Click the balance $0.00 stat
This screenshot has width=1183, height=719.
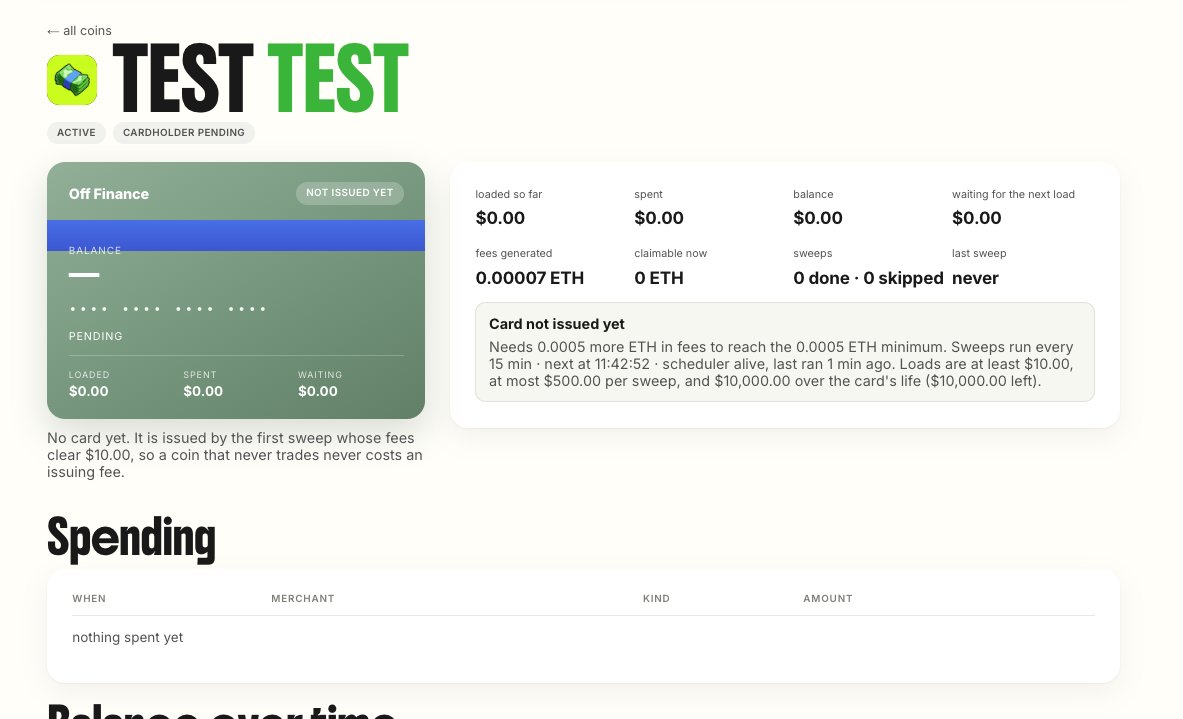click(x=818, y=218)
